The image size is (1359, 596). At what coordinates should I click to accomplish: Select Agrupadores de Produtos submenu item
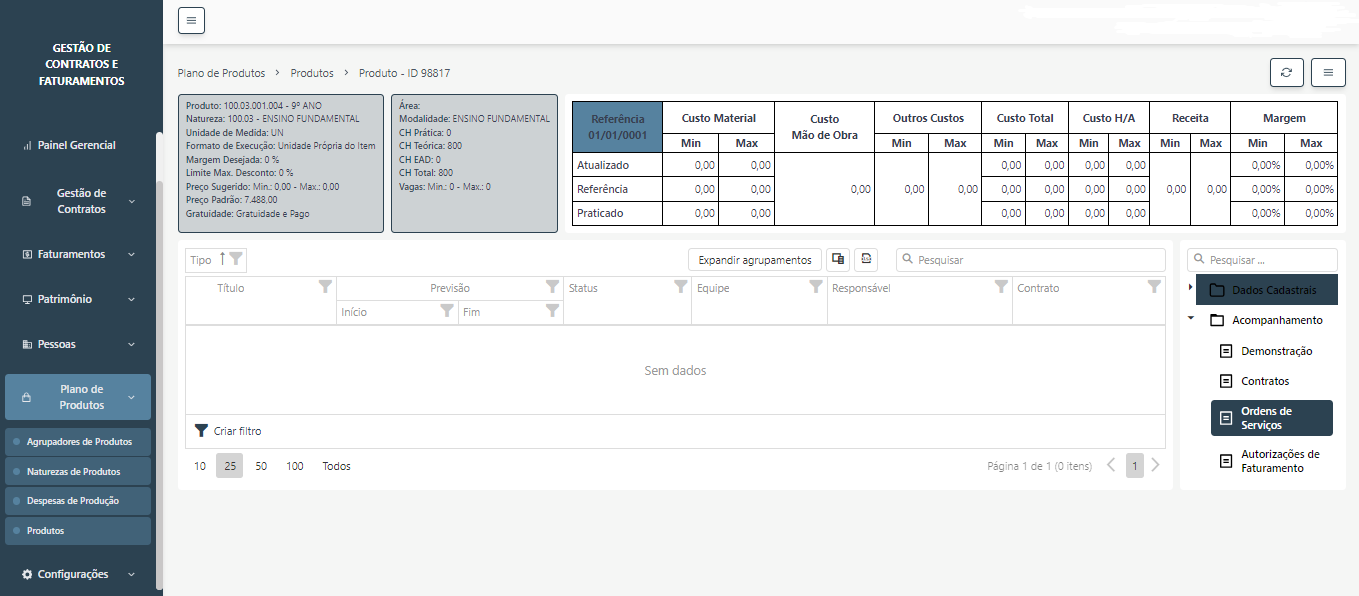[79, 441]
